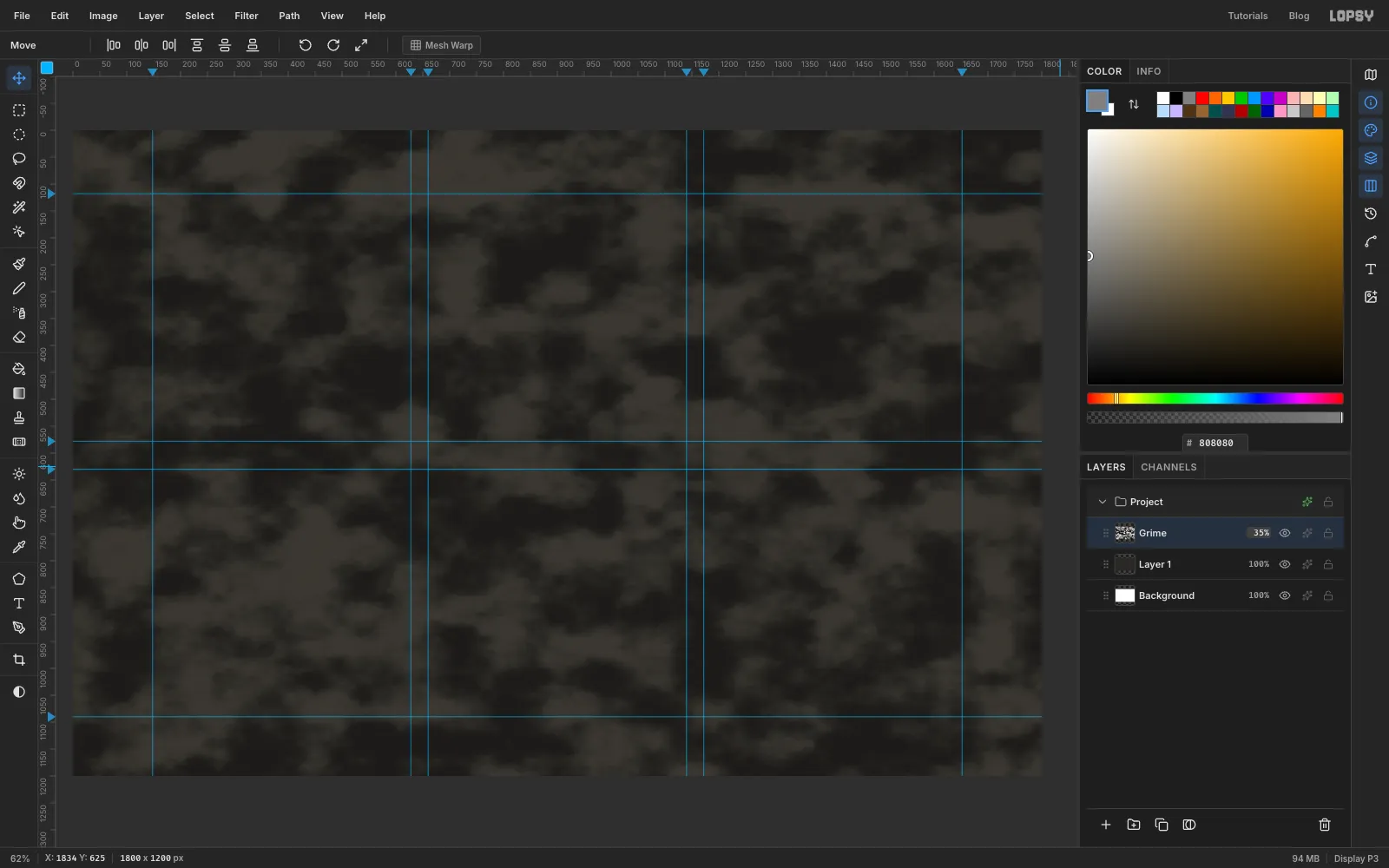Click the hue slider bar
Viewport: 1389px width, 868px height.
tap(1215, 398)
